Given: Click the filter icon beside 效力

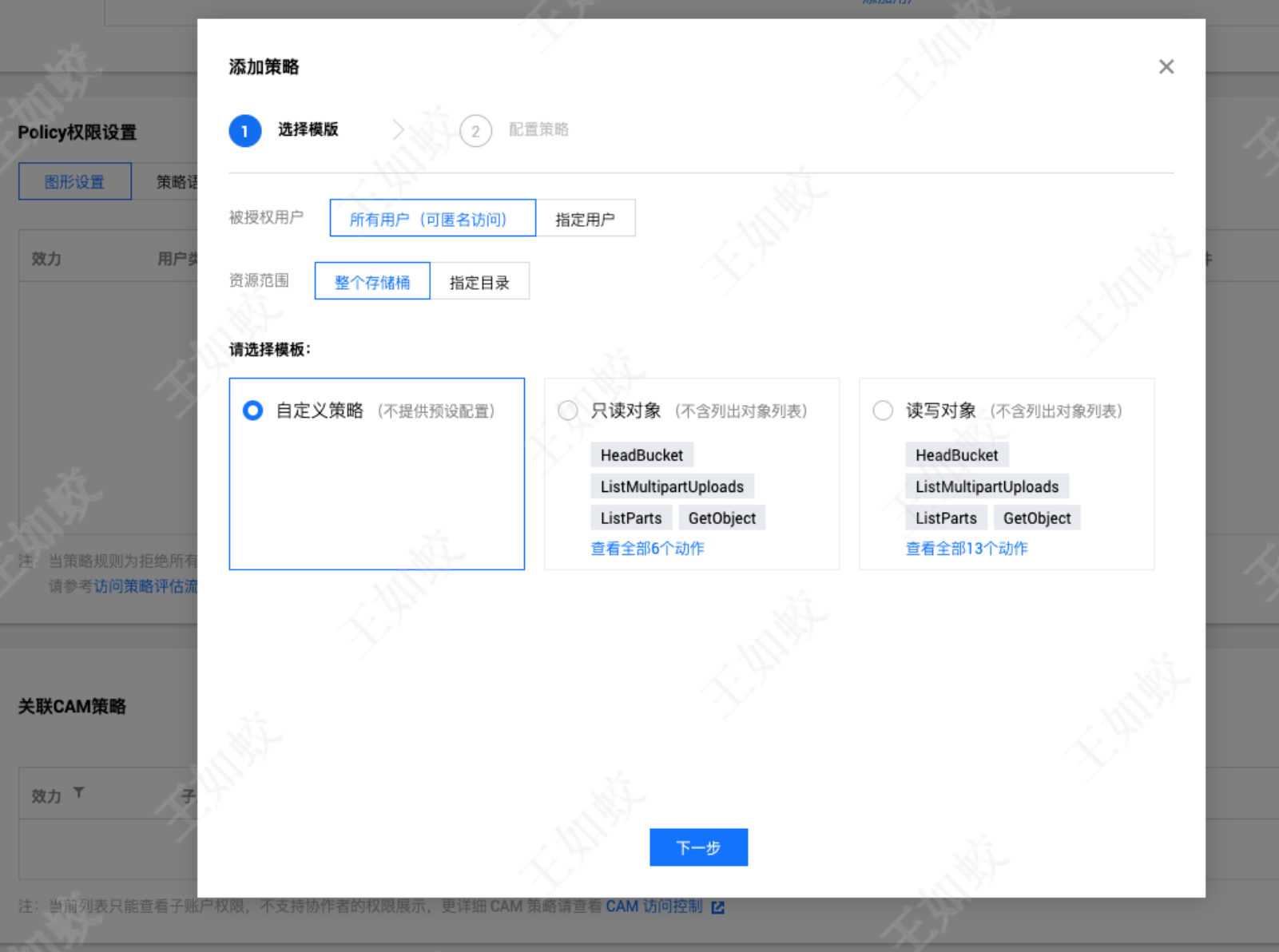Looking at the screenshot, I should coord(78,792).
